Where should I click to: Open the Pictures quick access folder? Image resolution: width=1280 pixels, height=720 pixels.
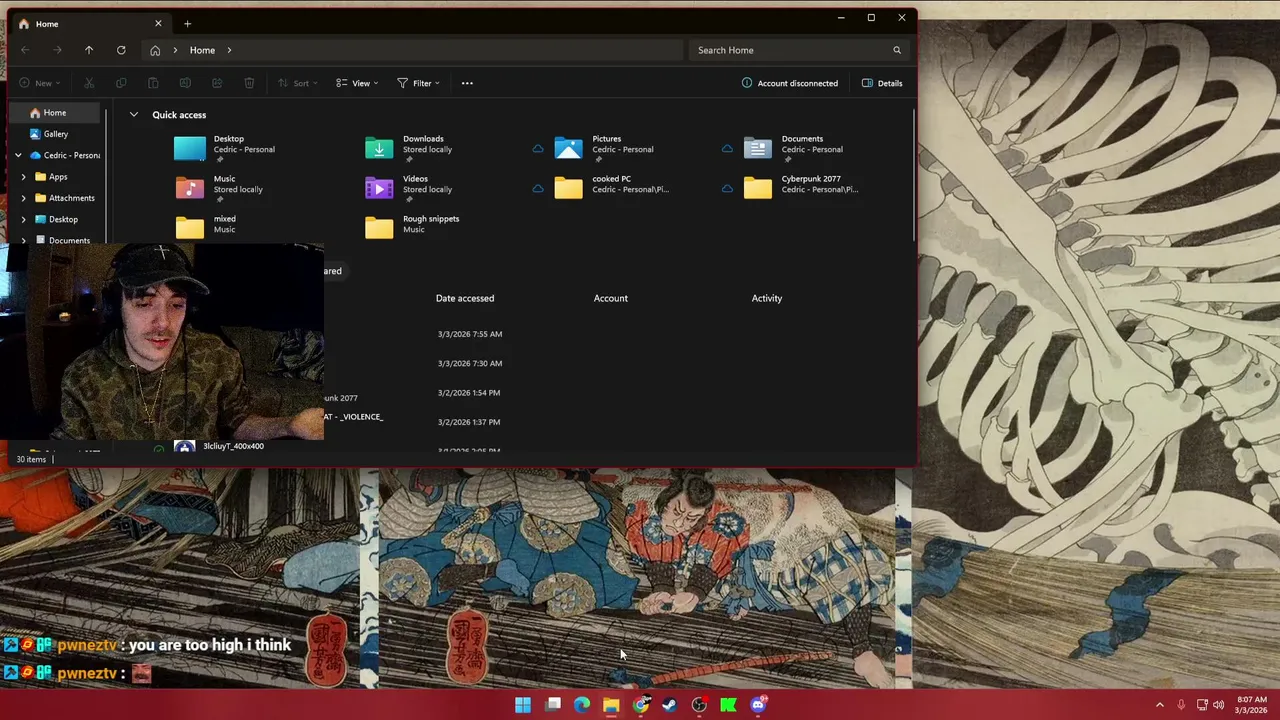604,148
